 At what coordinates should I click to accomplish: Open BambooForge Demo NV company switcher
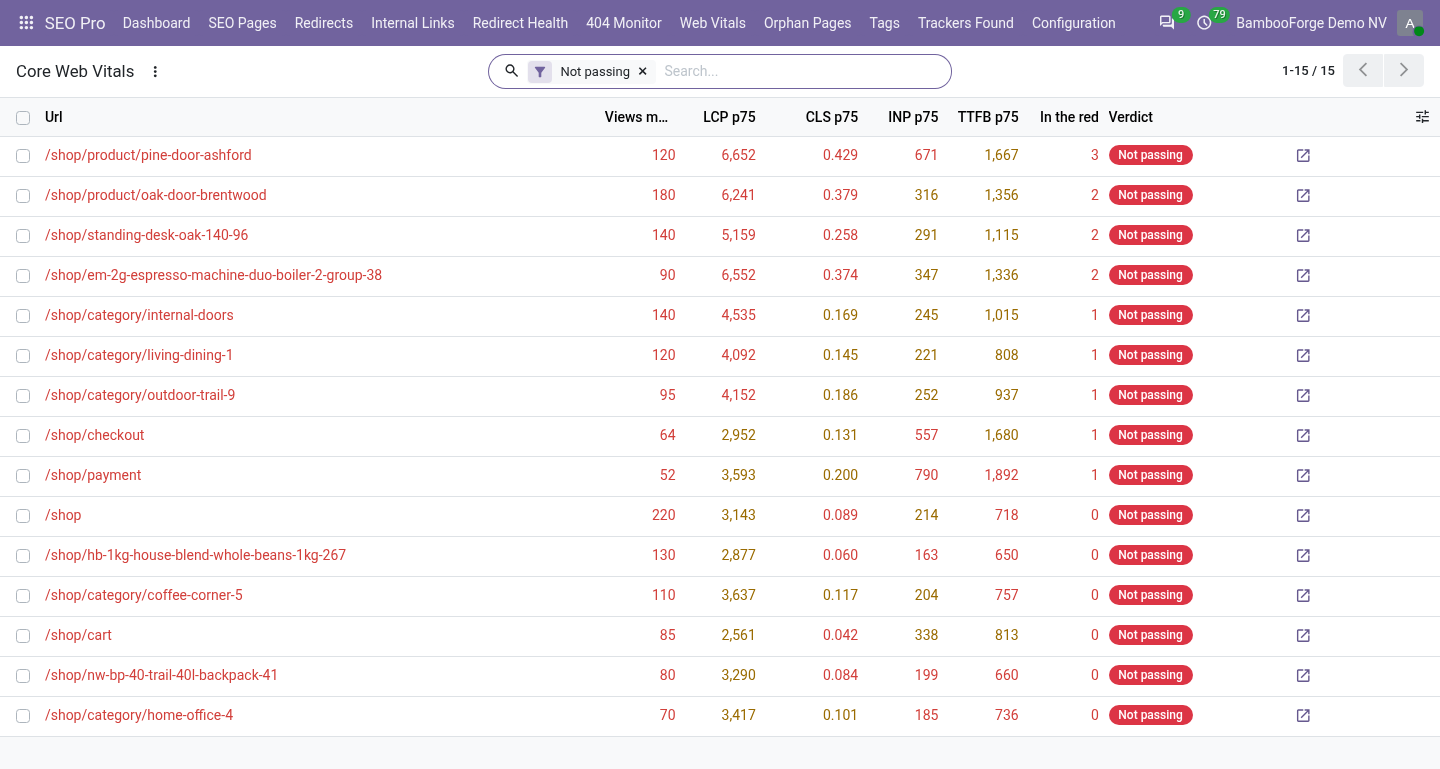pos(1311,23)
